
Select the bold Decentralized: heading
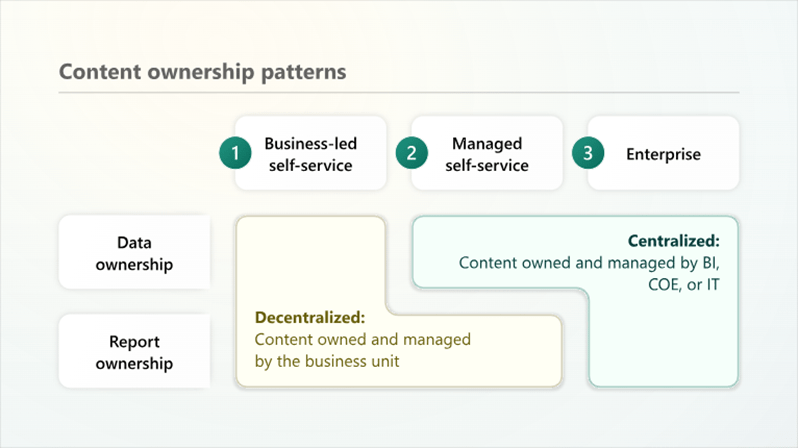coord(310,318)
